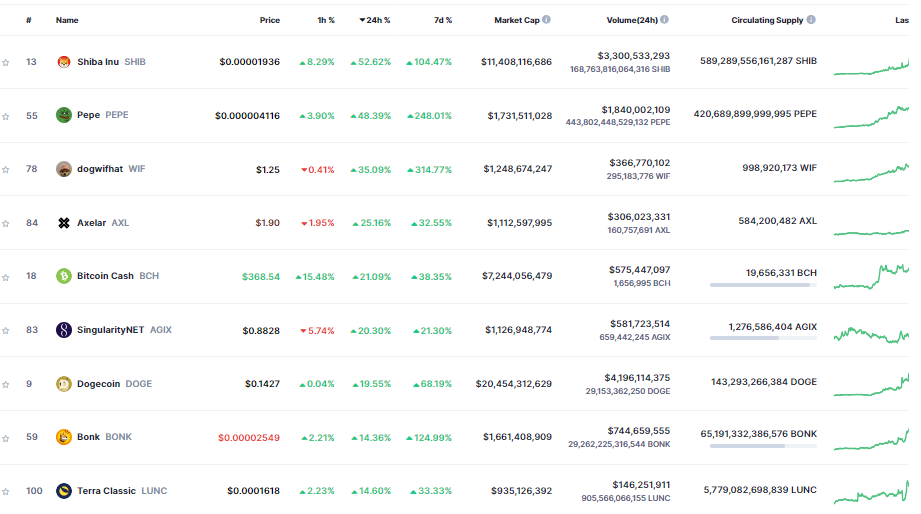Screen dimensions: 921x514
Task: Open SingularityNET 7-day sparkline chart
Action: coord(871,335)
